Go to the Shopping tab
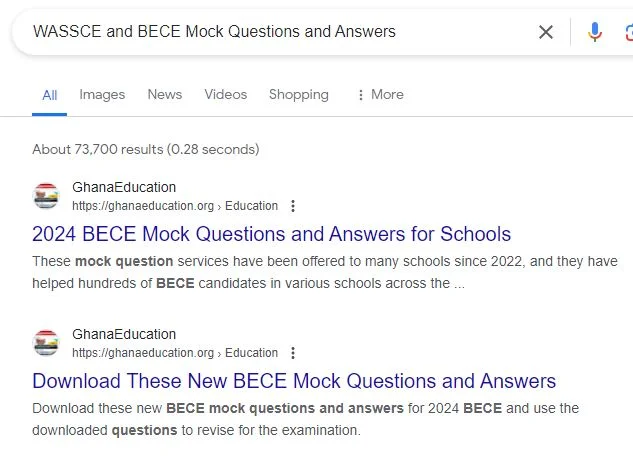This screenshot has height=456, width=633. click(x=299, y=94)
